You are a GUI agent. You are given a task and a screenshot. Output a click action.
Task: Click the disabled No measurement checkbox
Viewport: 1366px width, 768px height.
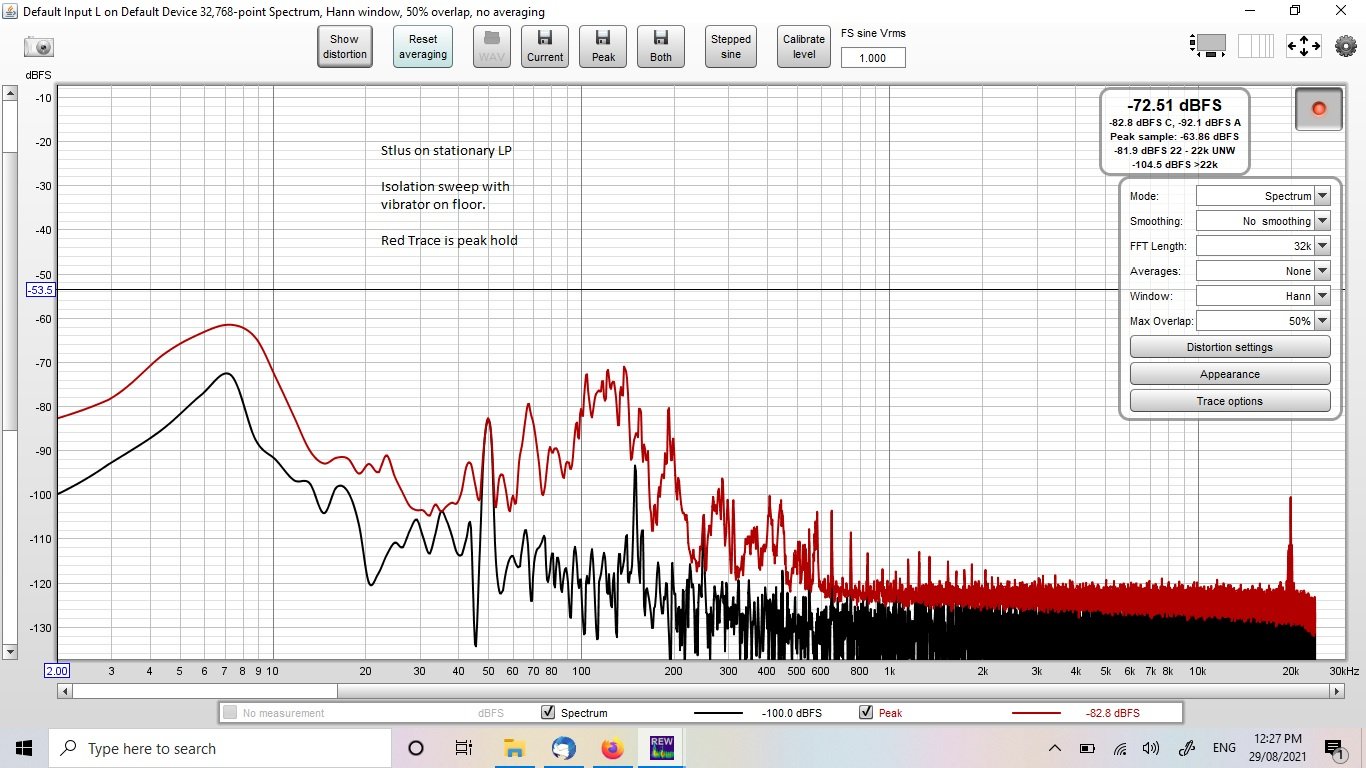[230, 713]
